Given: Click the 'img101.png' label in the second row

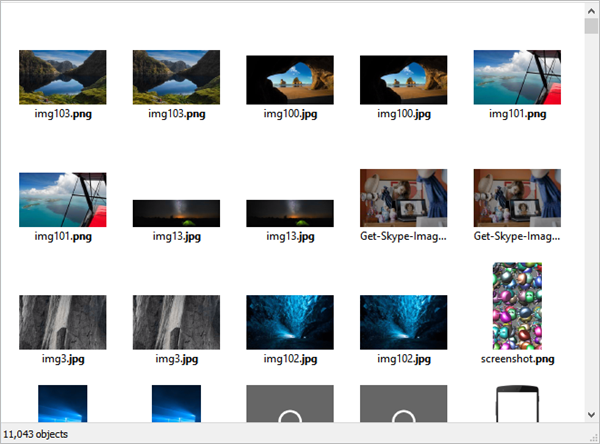Looking at the screenshot, I should click(63, 237).
